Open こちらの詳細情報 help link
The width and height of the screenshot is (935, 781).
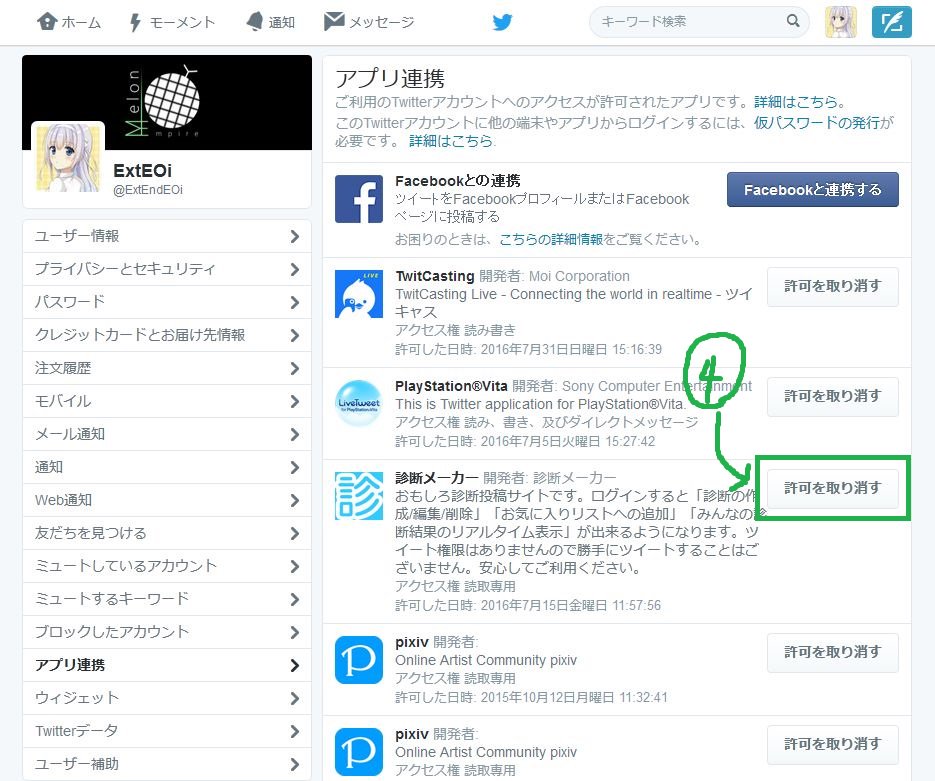coord(551,239)
